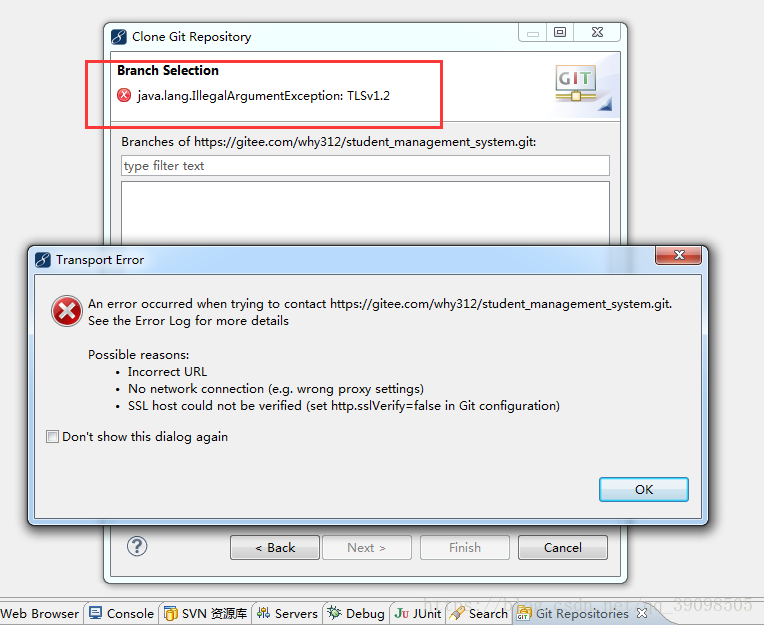Viewport: 764px width, 625px height.
Task: Open help via the question mark icon
Action: (x=137, y=546)
